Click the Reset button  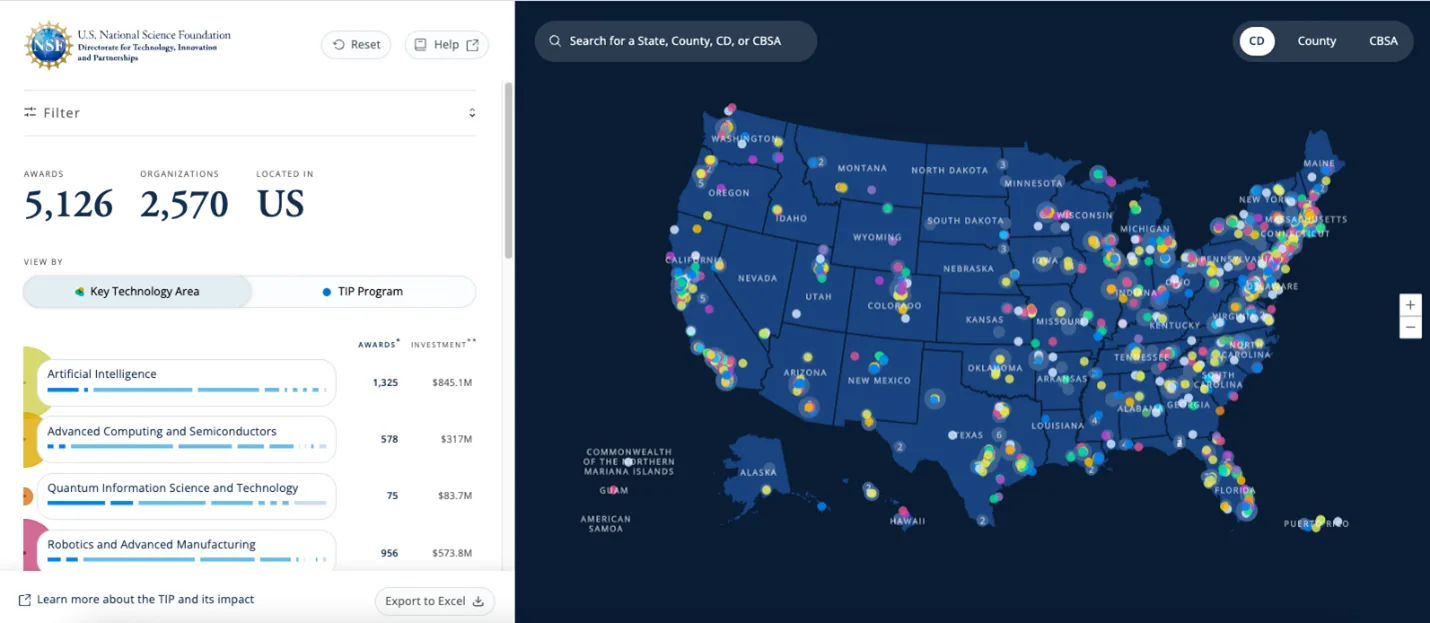point(356,45)
